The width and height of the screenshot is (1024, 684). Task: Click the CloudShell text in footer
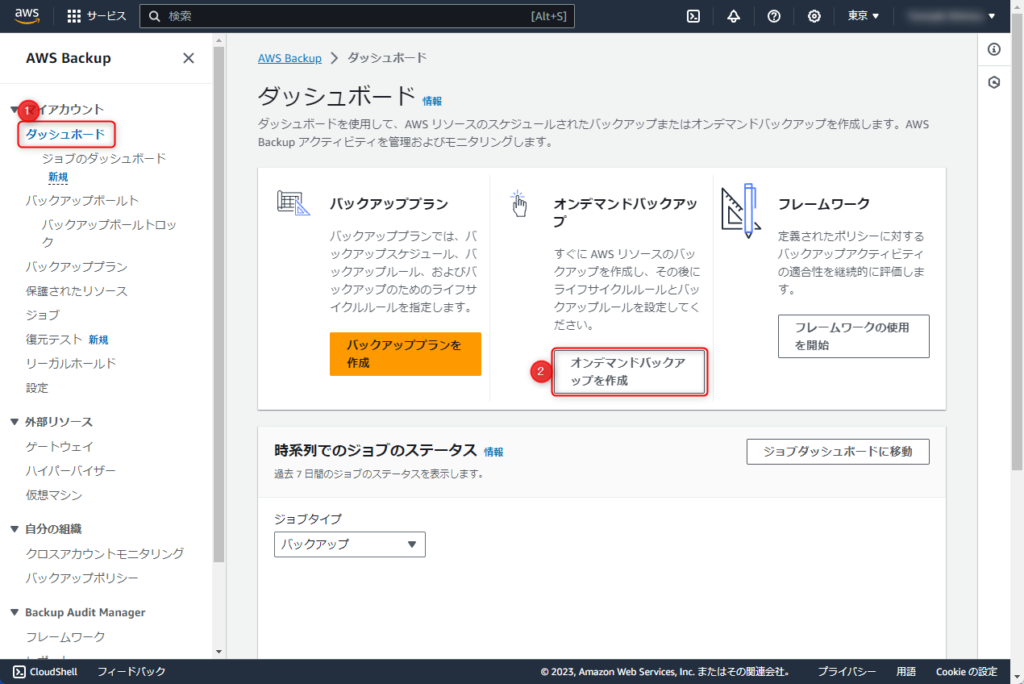(x=54, y=672)
